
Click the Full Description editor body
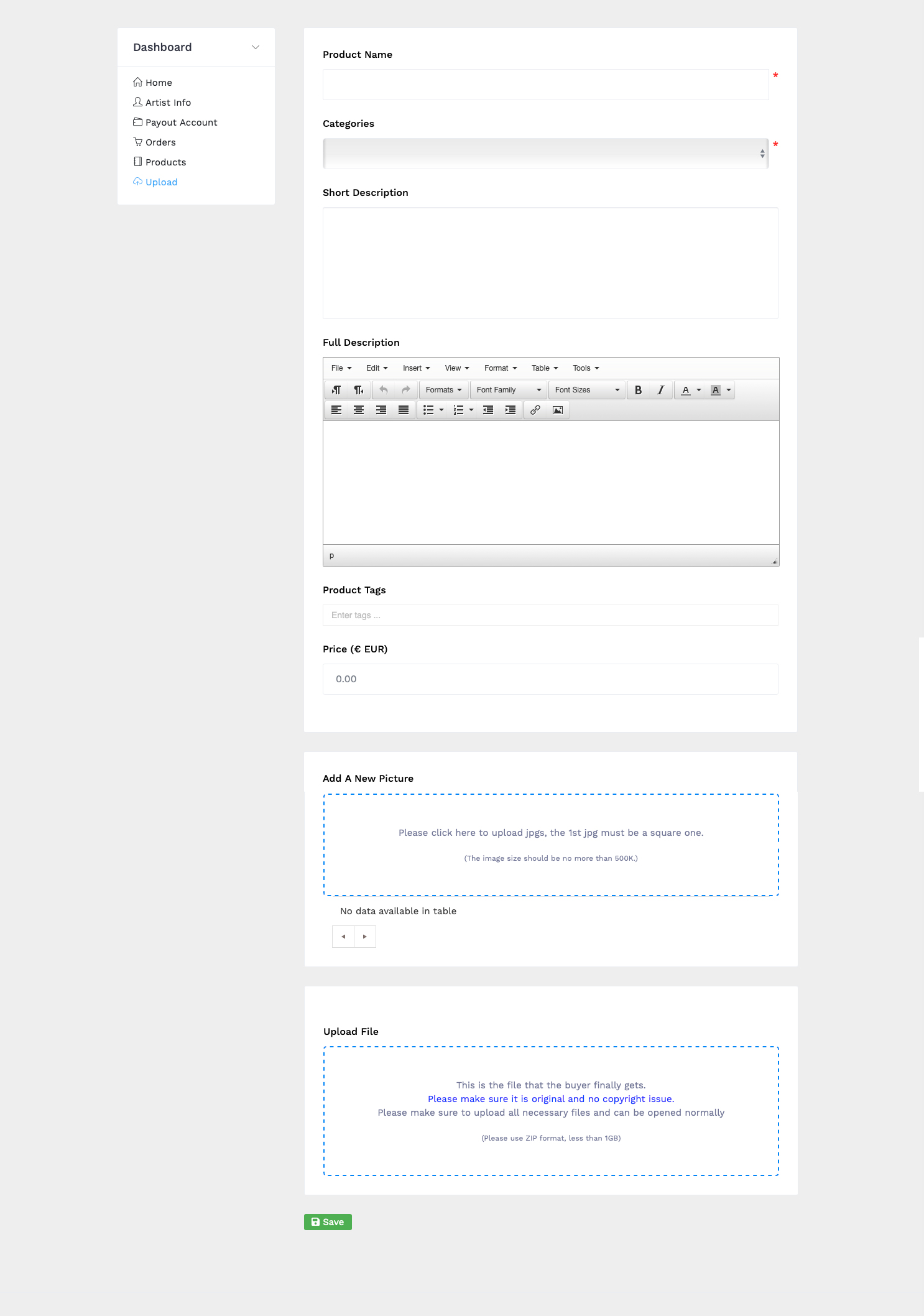(x=551, y=483)
